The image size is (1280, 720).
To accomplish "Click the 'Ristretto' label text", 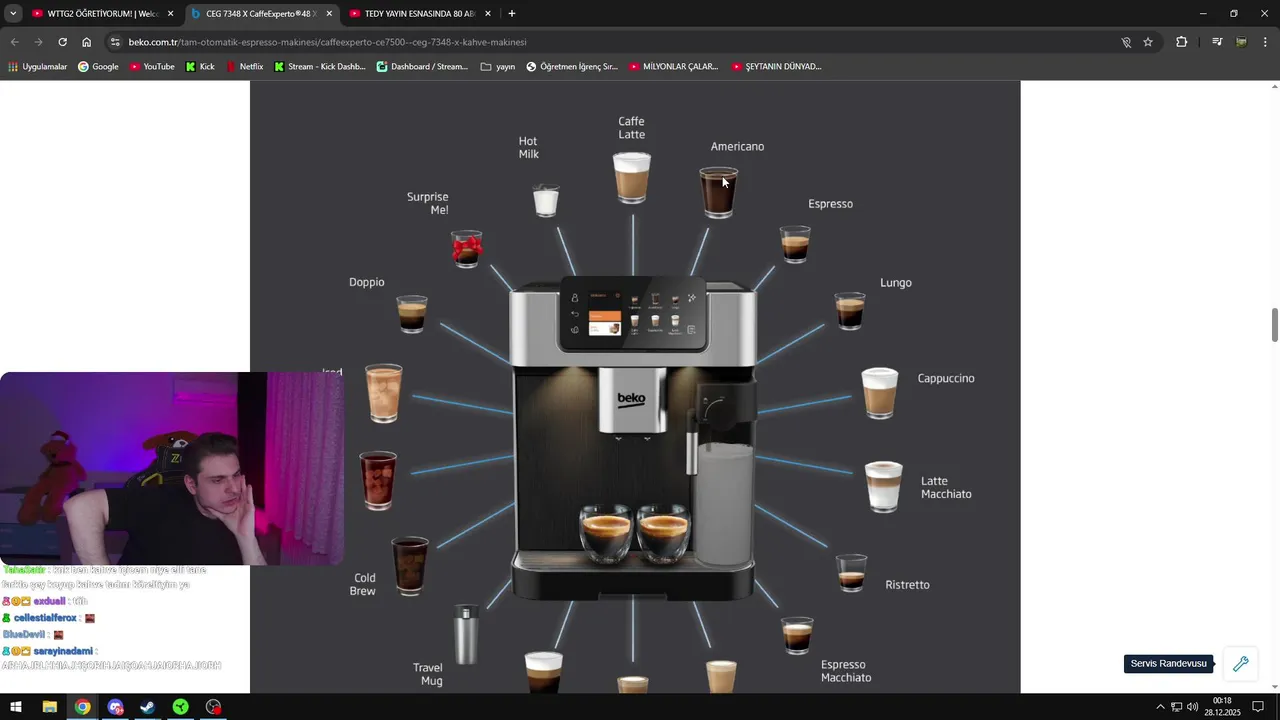I will (x=907, y=585).
